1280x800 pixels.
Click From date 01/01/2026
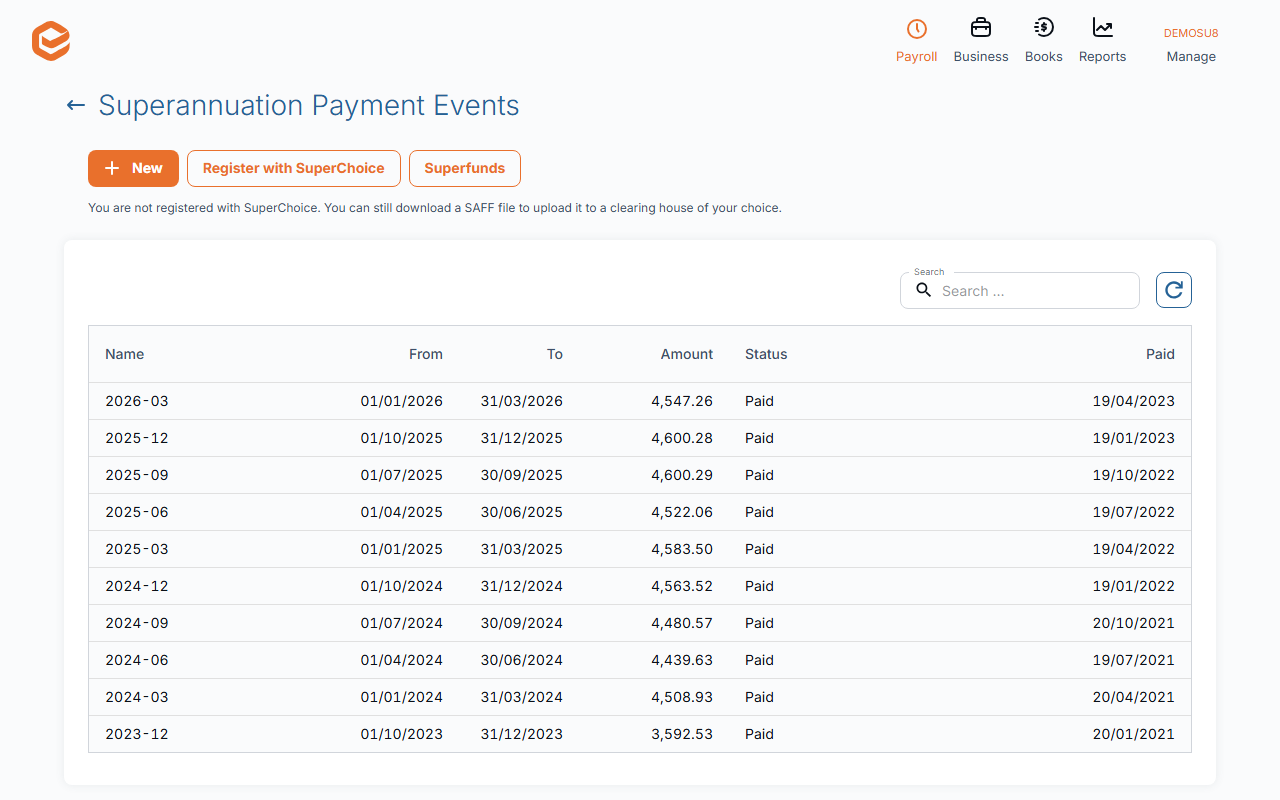click(x=402, y=401)
